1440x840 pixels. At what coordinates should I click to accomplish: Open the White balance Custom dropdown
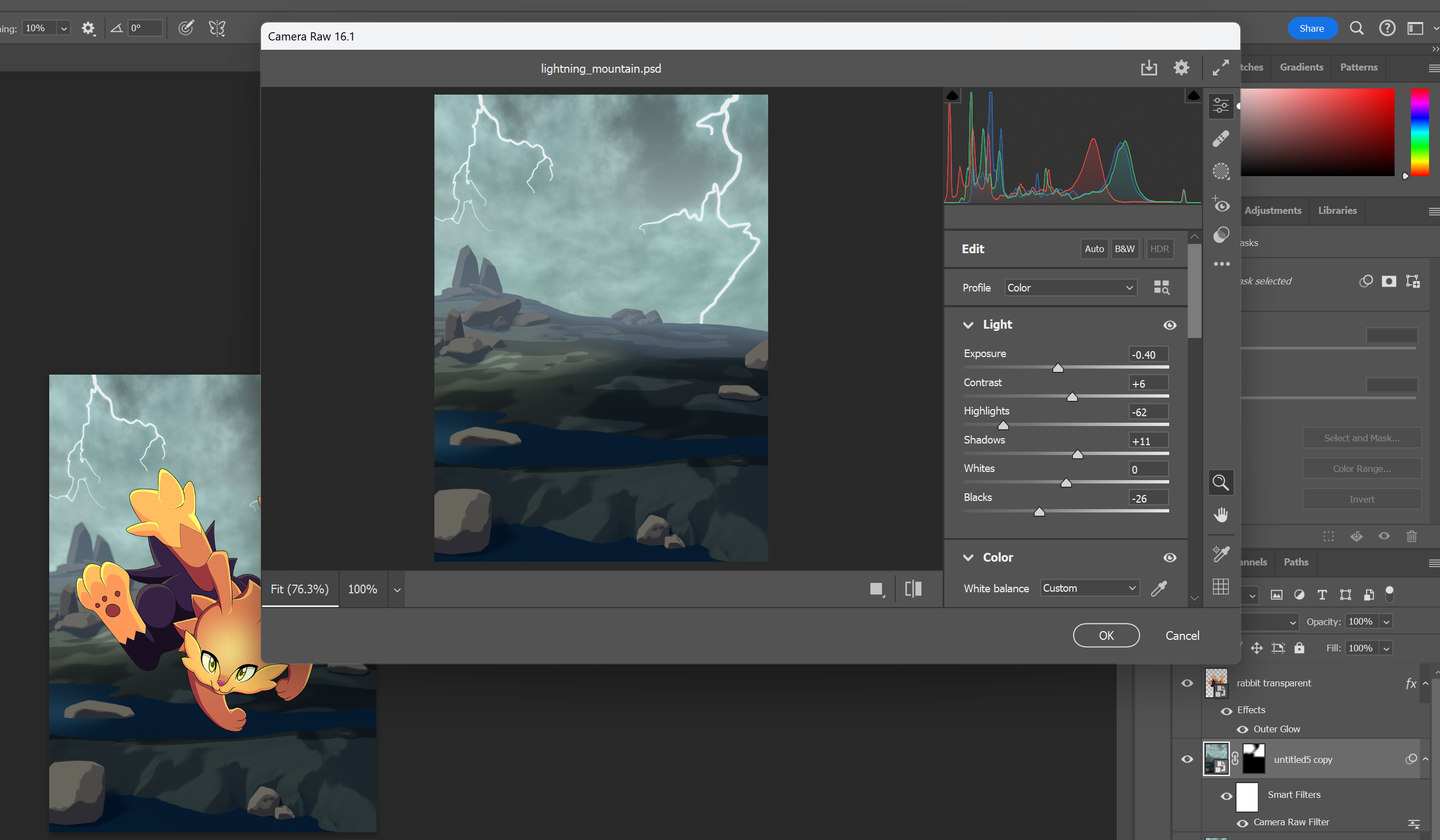[1090, 587]
